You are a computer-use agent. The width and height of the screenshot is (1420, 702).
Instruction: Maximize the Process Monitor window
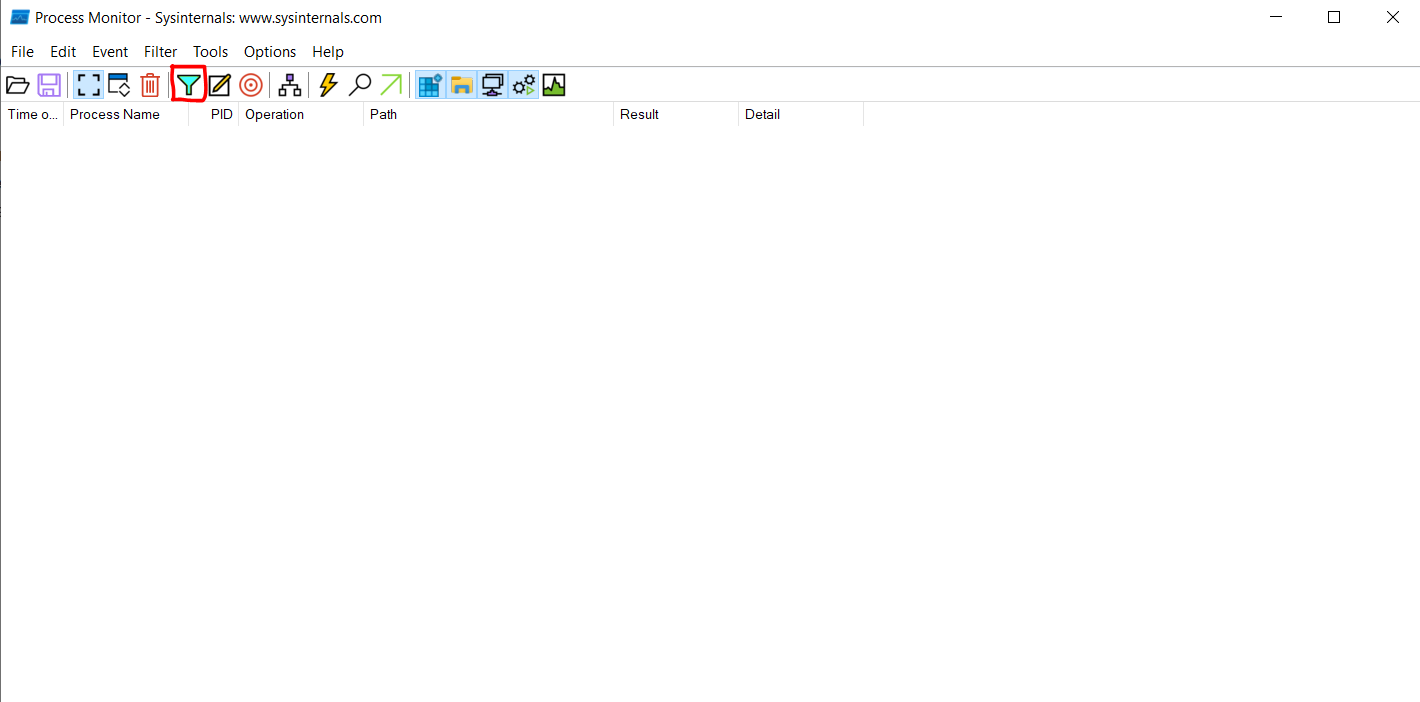click(1334, 17)
